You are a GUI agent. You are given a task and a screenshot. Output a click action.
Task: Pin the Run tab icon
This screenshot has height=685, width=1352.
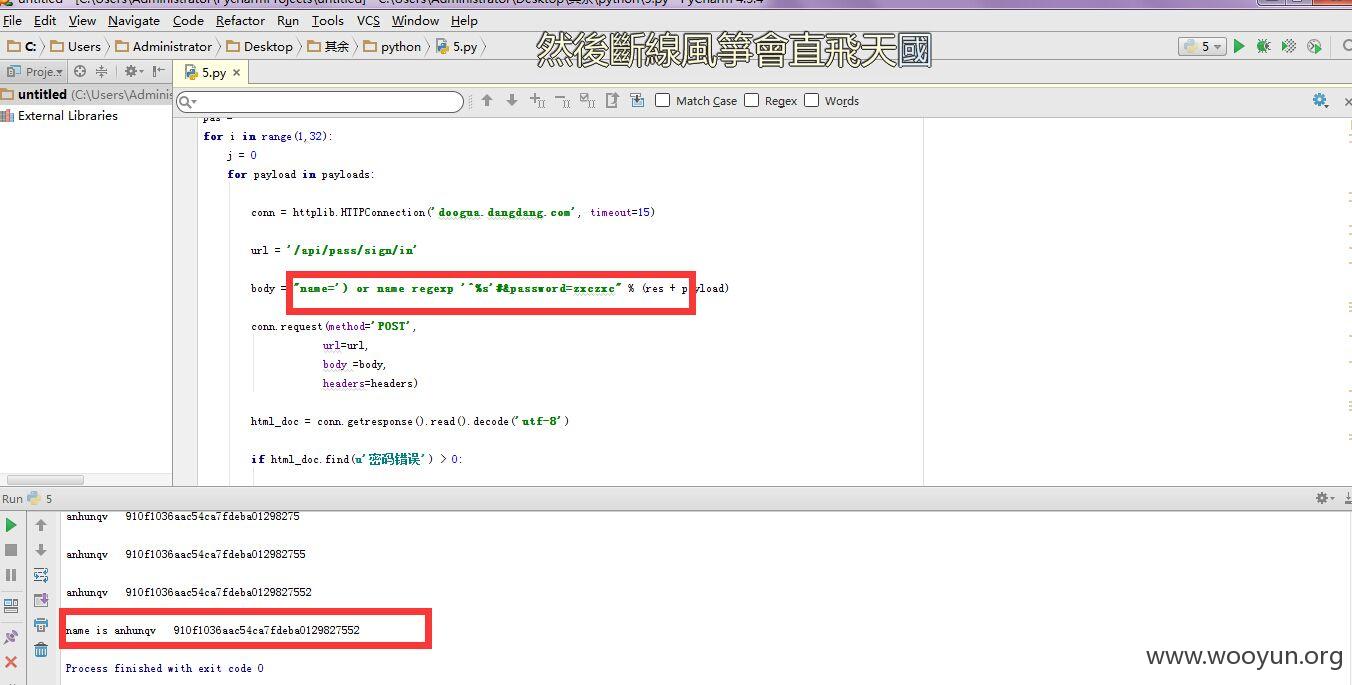[x=11, y=636]
